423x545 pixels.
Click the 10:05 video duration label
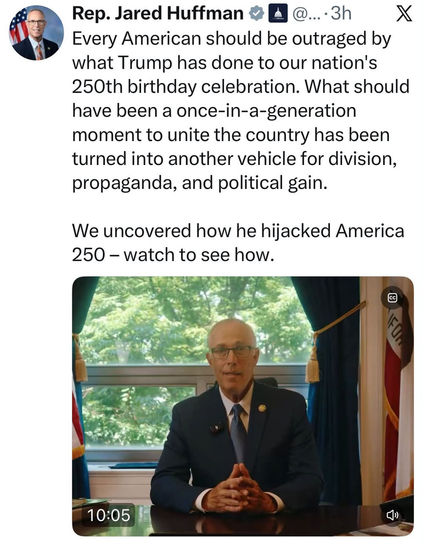pos(108,515)
